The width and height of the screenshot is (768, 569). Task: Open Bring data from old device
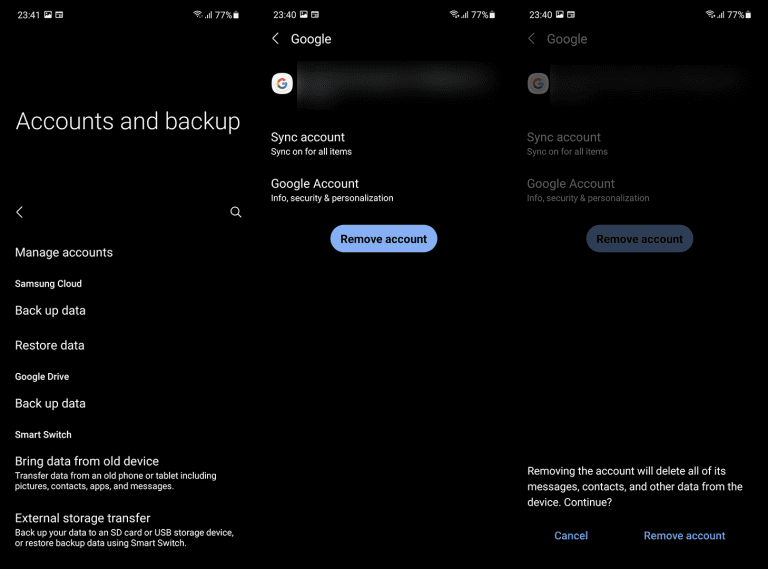tap(87, 462)
